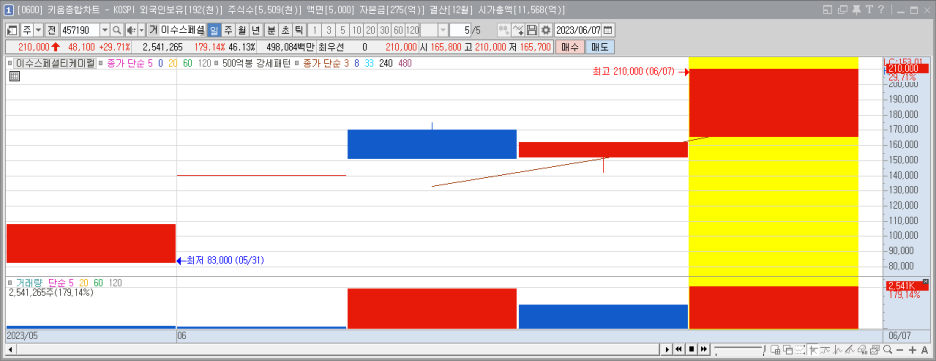Click the small square marker before 이수스페셜티케미컬 legend
This screenshot has height=361, width=936.
(x=10, y=63)
